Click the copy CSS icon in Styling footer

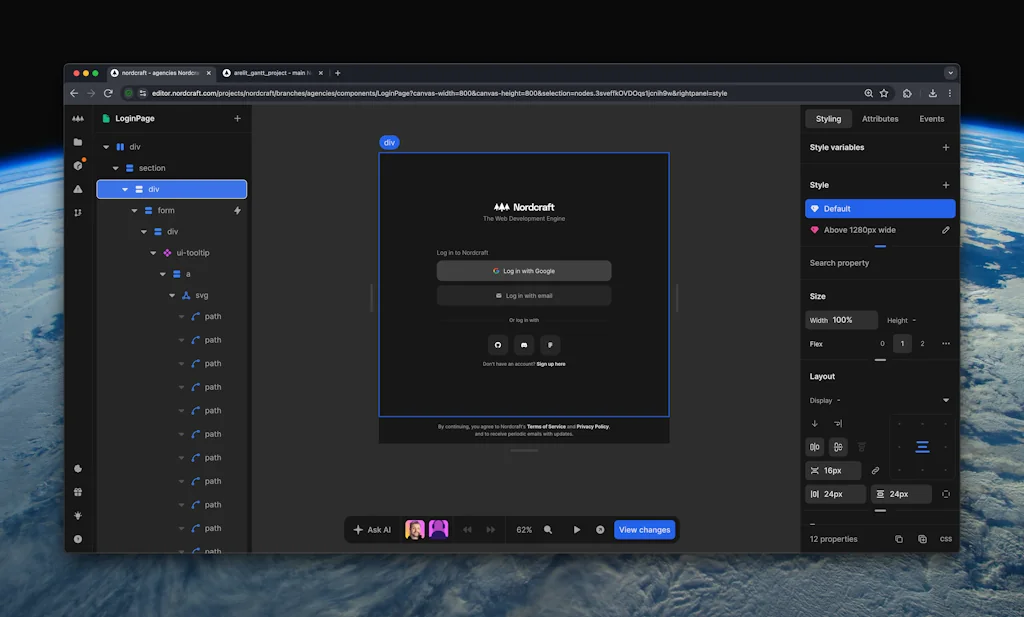898,538
